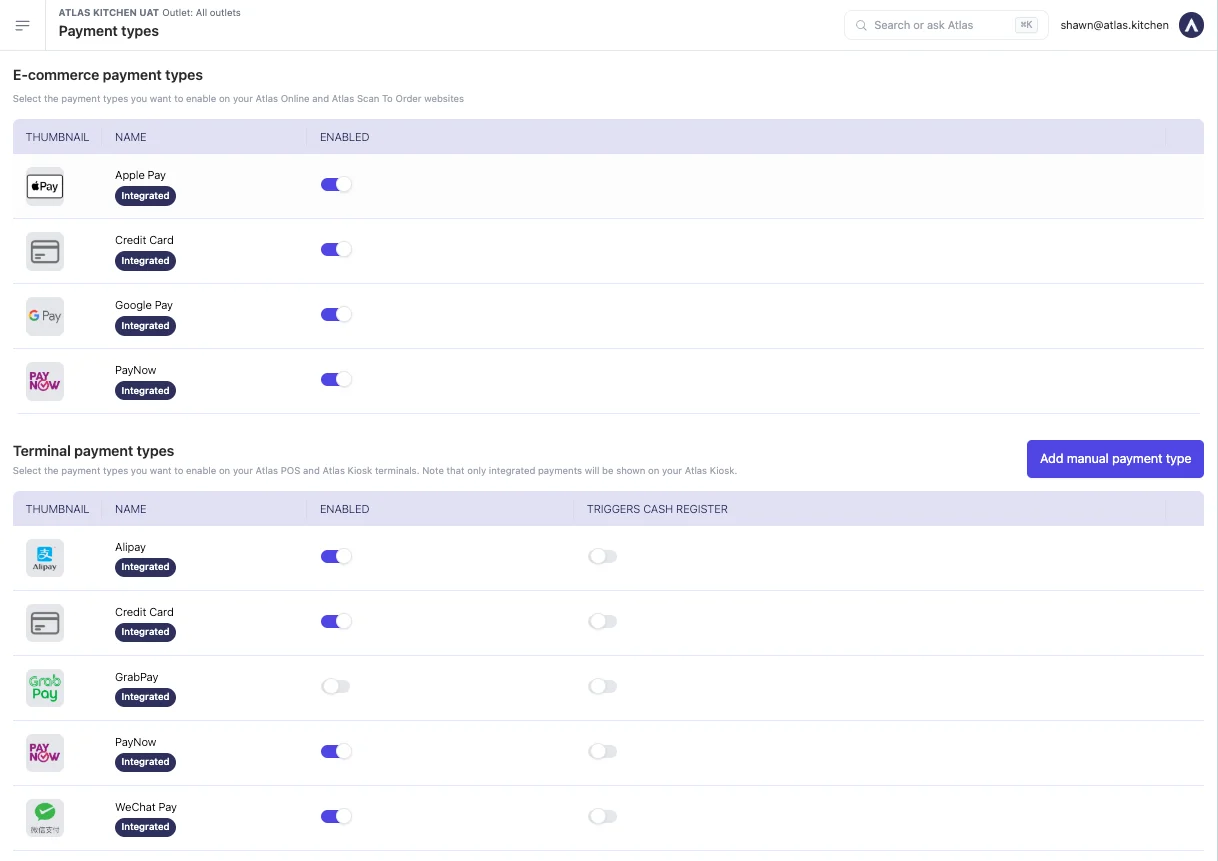Enable cash register trigger for terminal Credit Card
This screenshot has height=861, width=1218.
(603, 622)
